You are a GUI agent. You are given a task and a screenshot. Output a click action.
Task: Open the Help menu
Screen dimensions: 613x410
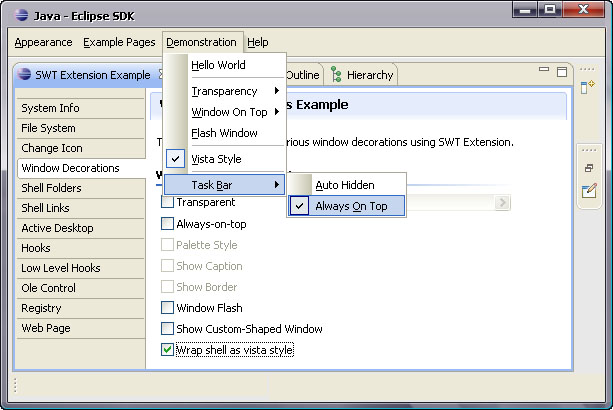click(x=258, y=42)
